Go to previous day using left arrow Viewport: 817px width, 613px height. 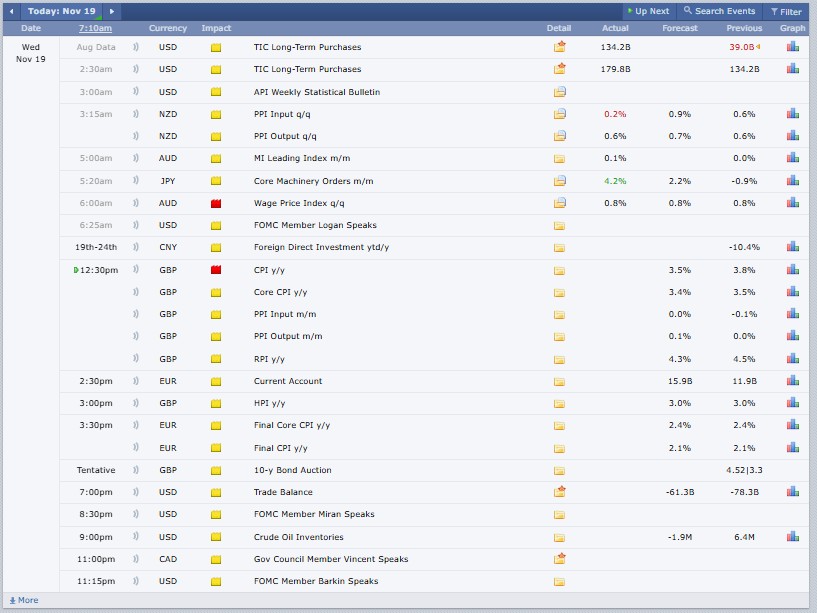13,11
